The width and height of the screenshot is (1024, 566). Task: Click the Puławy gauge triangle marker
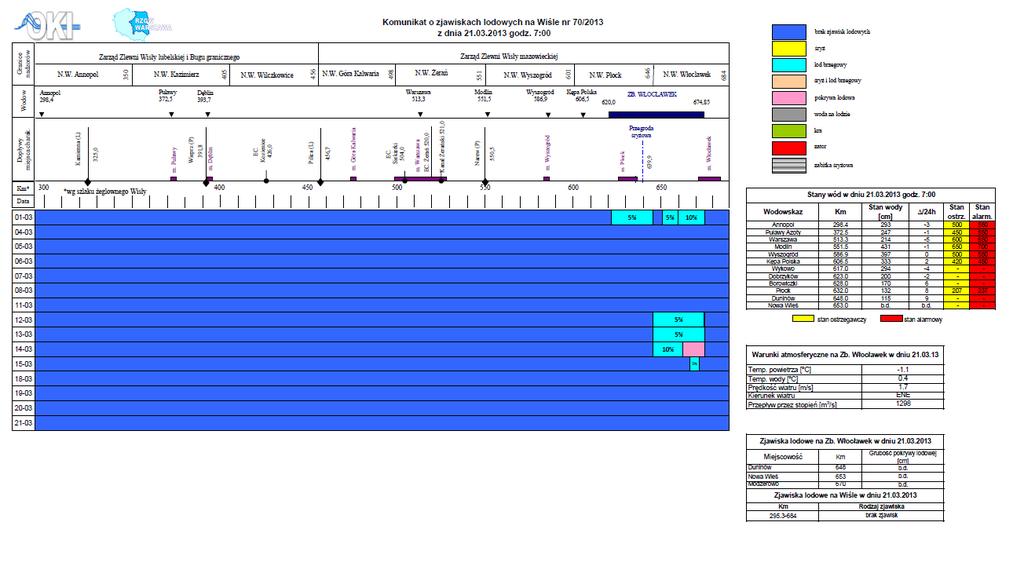coord(172,114)
